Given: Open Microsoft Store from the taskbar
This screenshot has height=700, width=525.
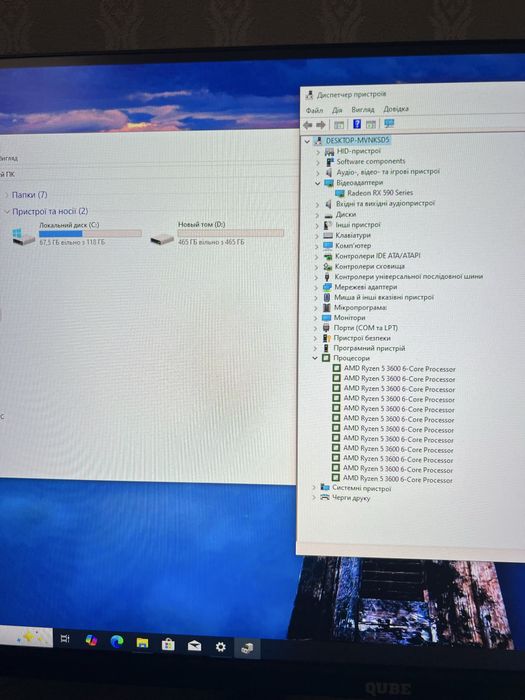Looking at the screenshot, I should (168, 645).
